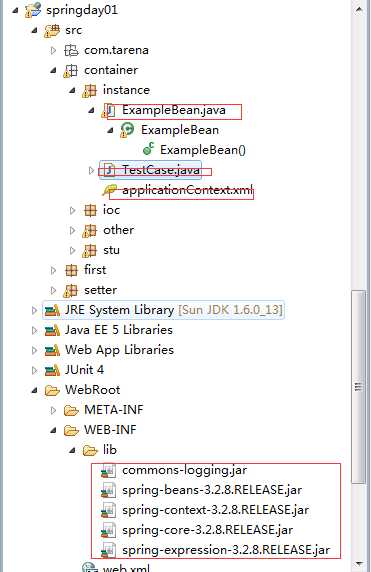Expand the TestCase.java node
Viewport: 371px width, 572px height.
tap(91, 170)
